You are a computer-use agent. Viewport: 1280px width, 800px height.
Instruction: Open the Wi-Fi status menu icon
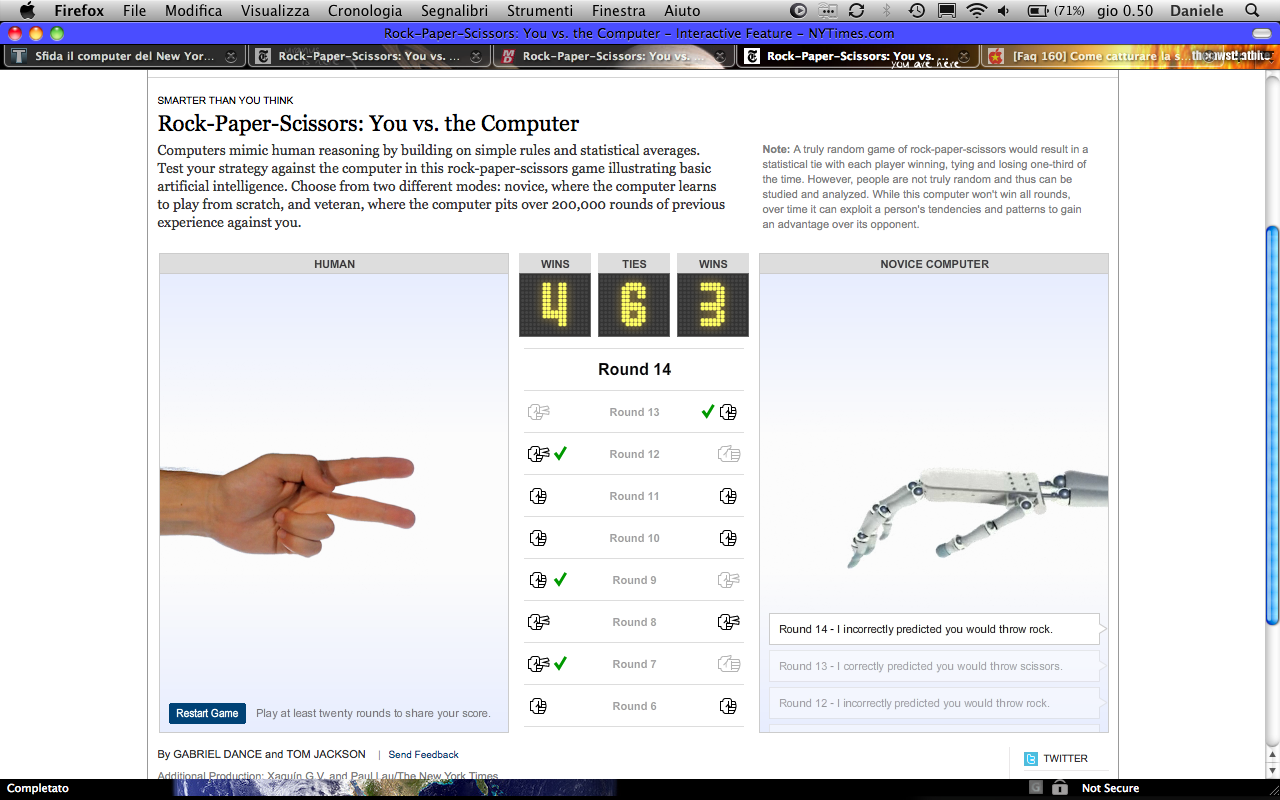[x=976, y=11]
